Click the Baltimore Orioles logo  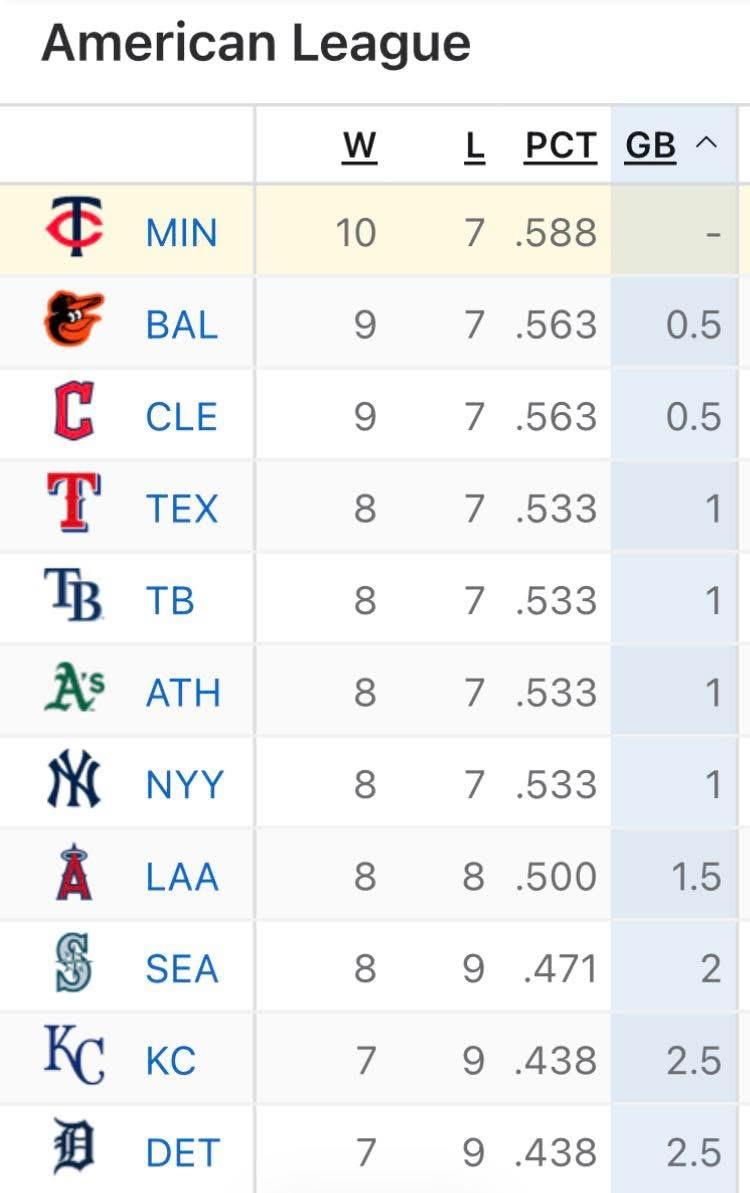pyautogui.click(x=74, y=320)
